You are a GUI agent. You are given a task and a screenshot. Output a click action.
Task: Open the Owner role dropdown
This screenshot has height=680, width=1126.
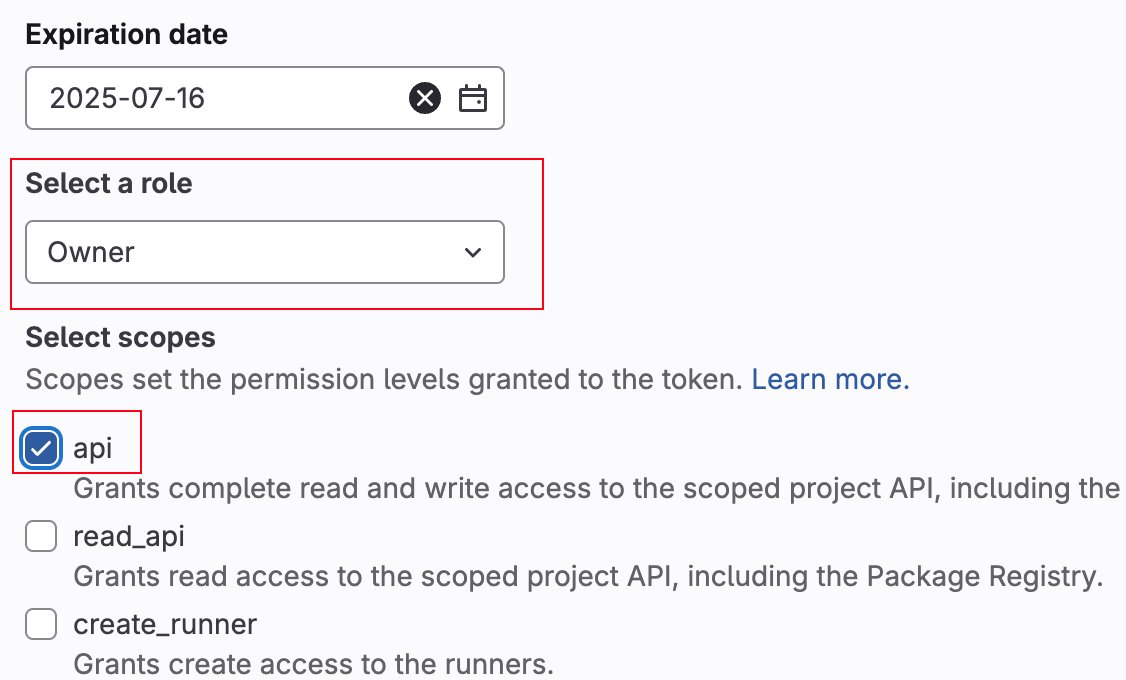click(264, 252)
